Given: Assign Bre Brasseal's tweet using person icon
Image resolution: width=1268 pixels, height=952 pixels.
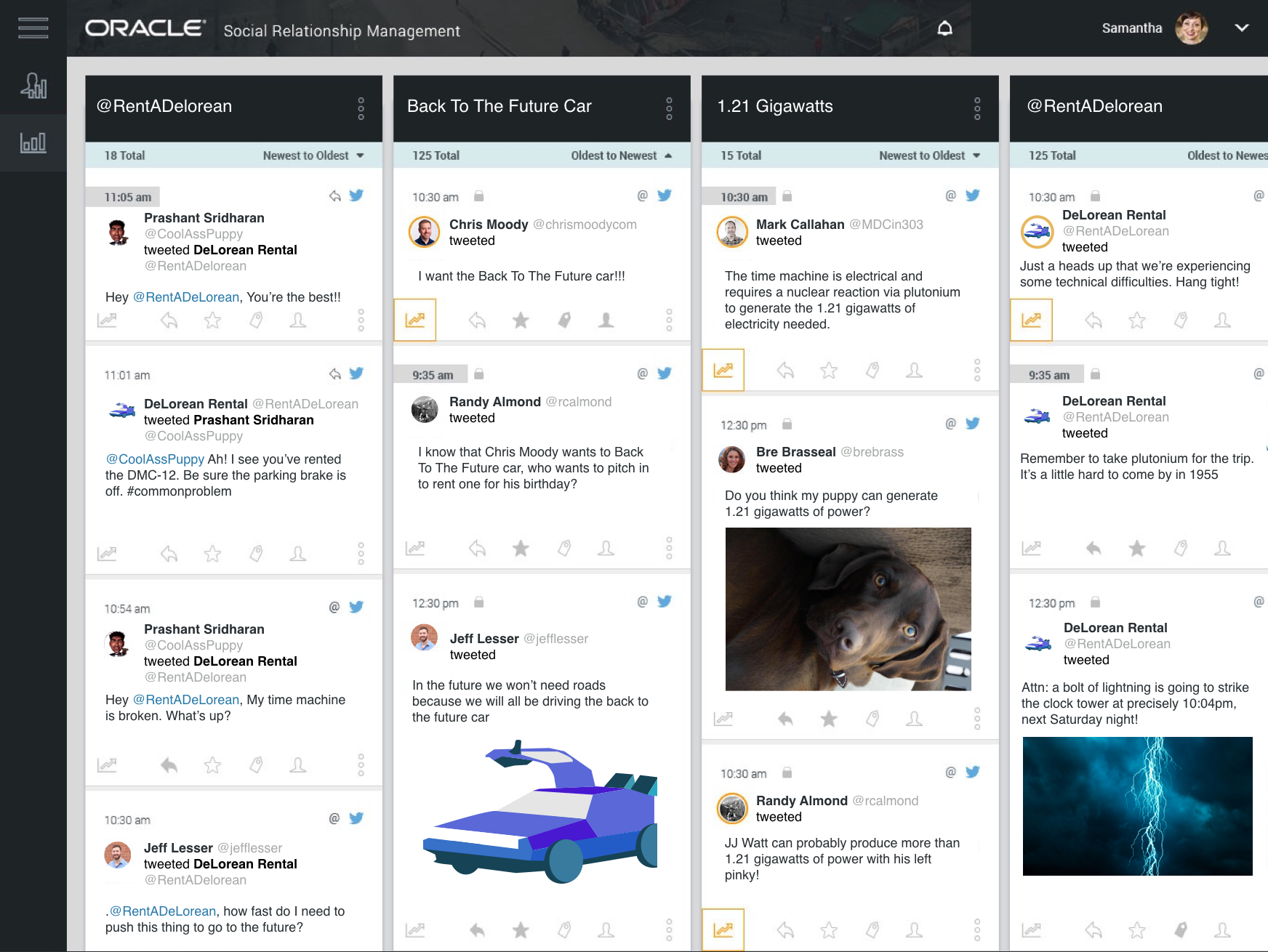Looking at the screenshot, I should click(x=915, y=719).
